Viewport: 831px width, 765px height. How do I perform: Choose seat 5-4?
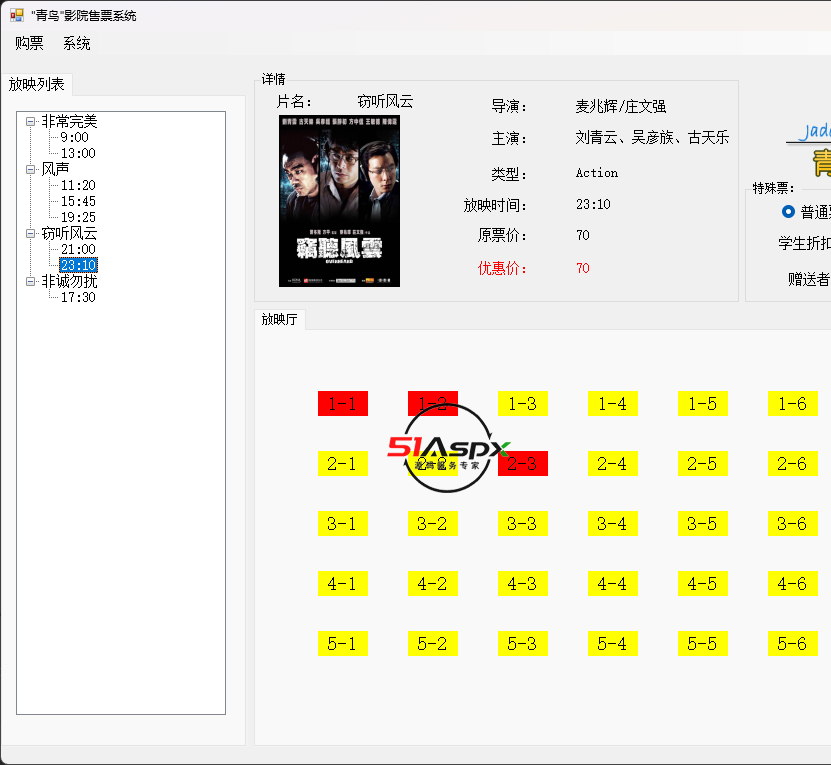[x=613, y=643]
